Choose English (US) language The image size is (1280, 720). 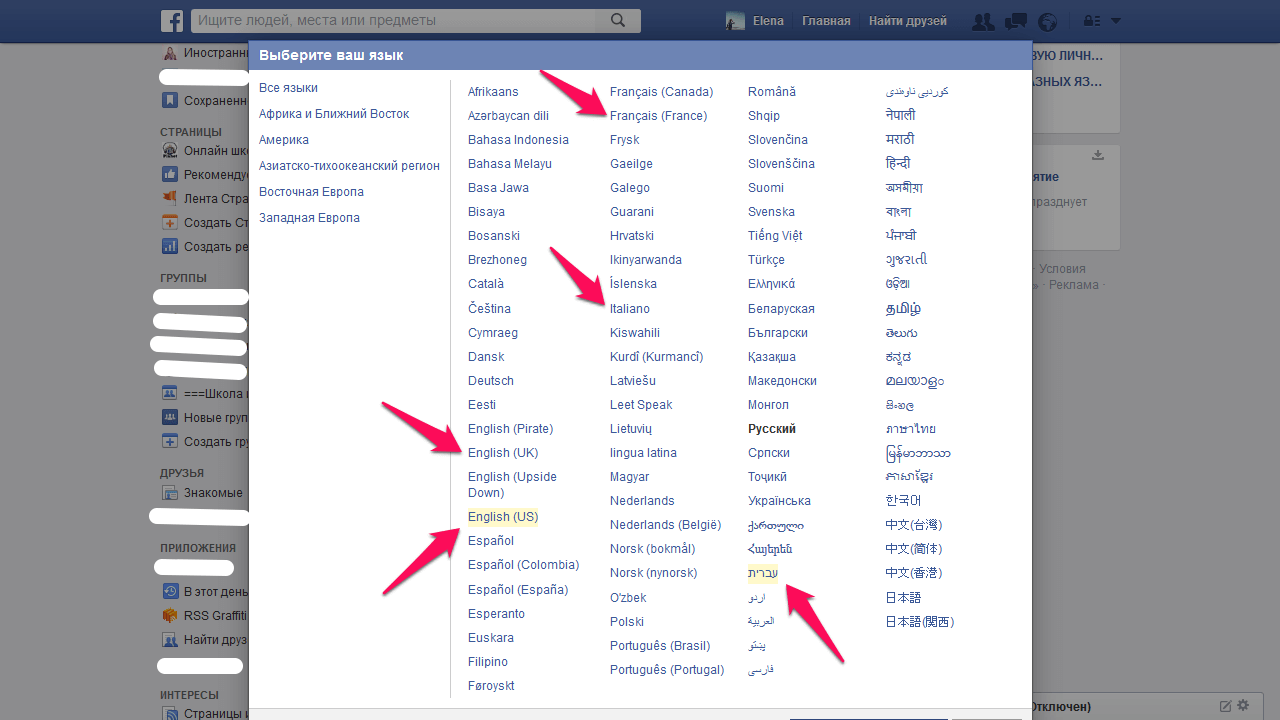click(x=503, y=517)
